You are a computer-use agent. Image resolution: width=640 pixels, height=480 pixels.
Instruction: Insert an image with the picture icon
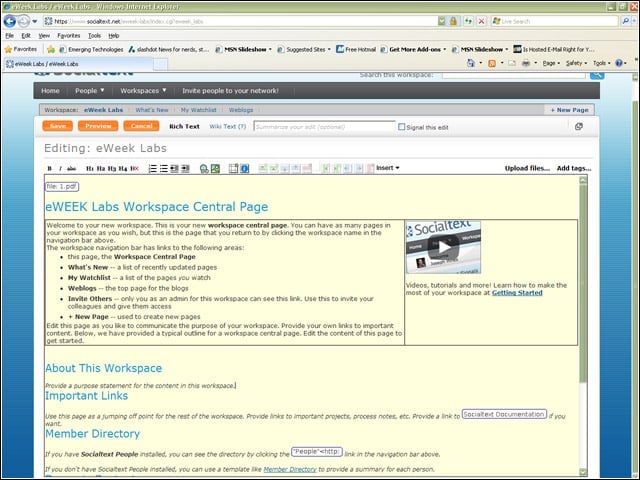coord(215,169)
